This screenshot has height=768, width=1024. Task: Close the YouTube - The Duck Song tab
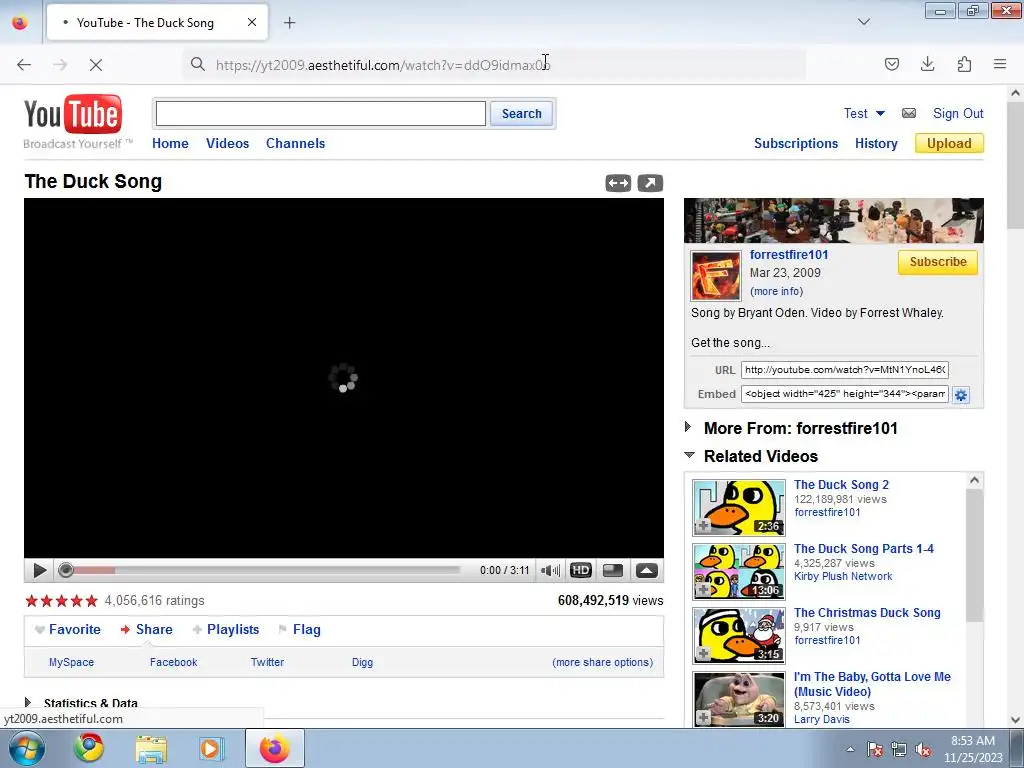pyautogui.click(x=251, y=22)
